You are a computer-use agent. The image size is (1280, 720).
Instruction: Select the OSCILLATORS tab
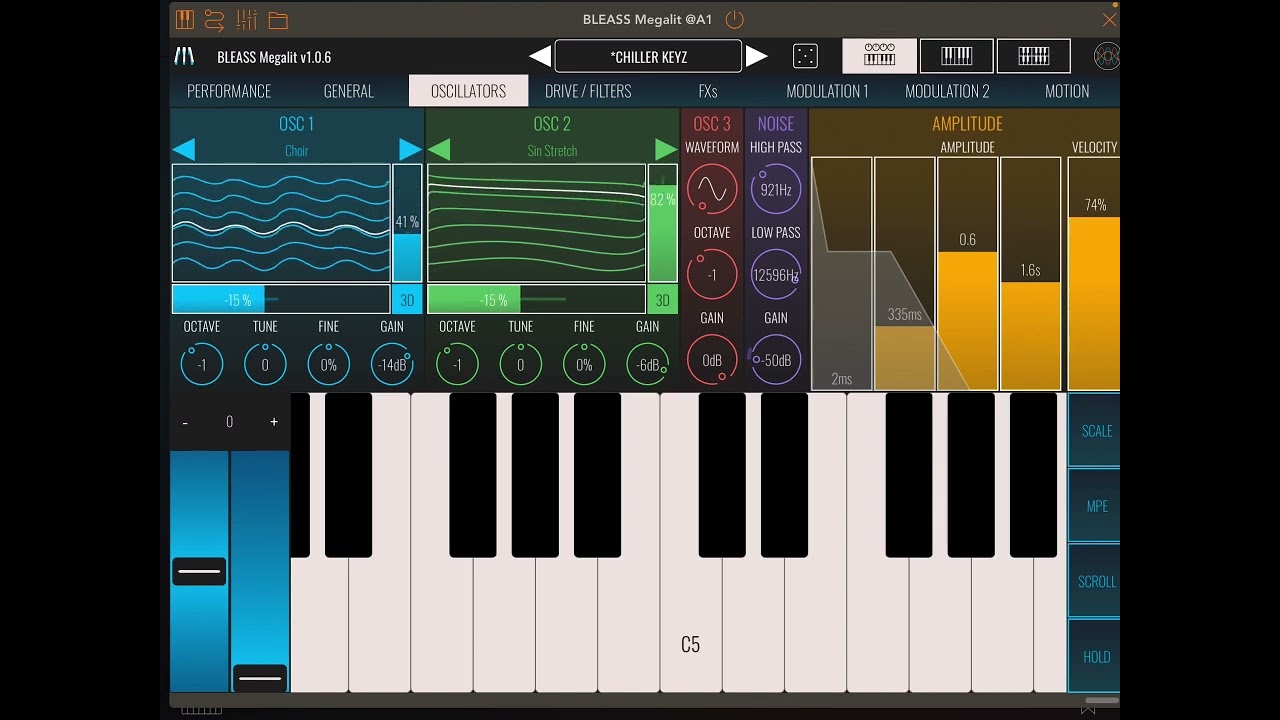click(x=468, y=91)
